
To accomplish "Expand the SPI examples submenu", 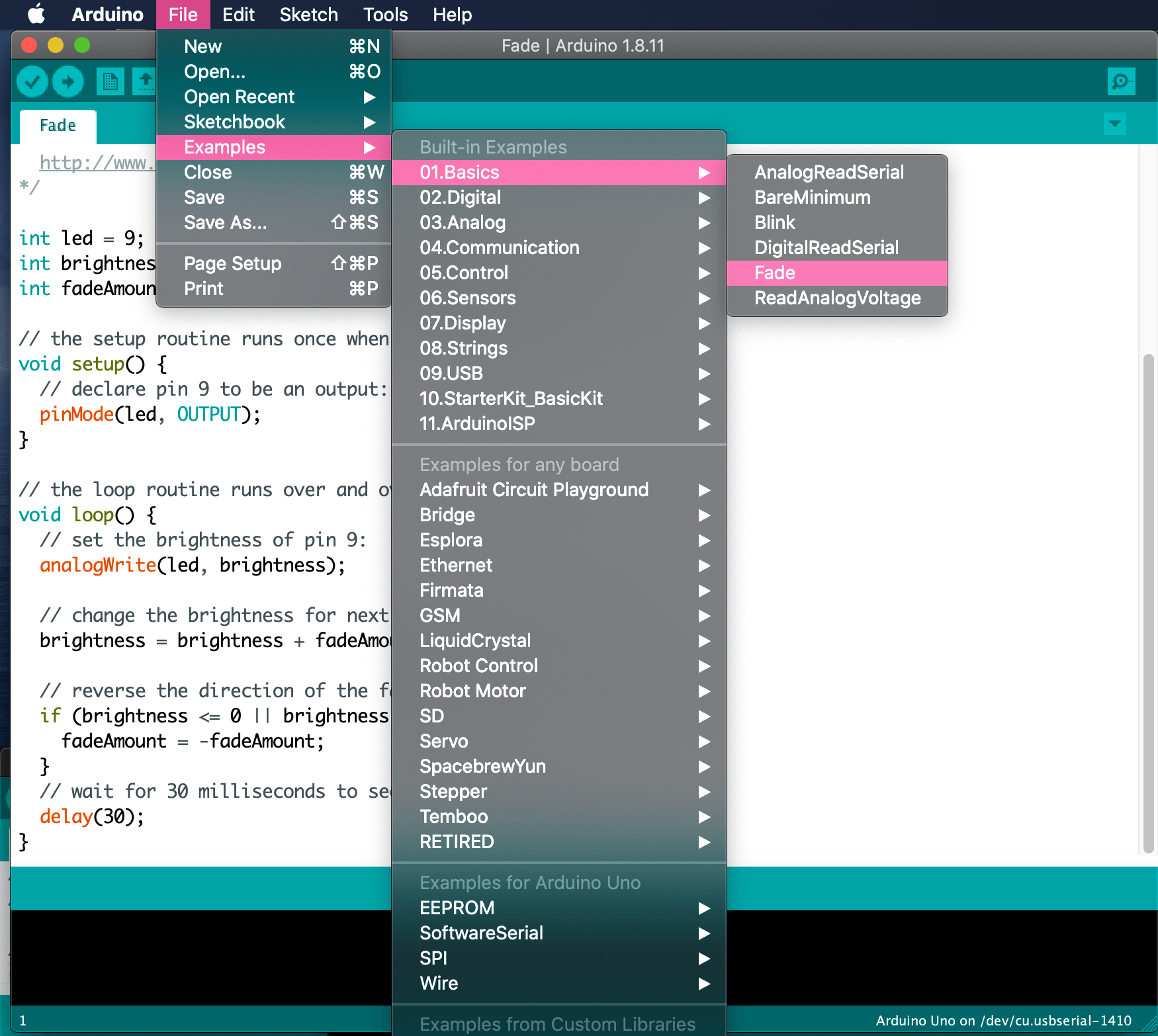I will coord(559,958).
